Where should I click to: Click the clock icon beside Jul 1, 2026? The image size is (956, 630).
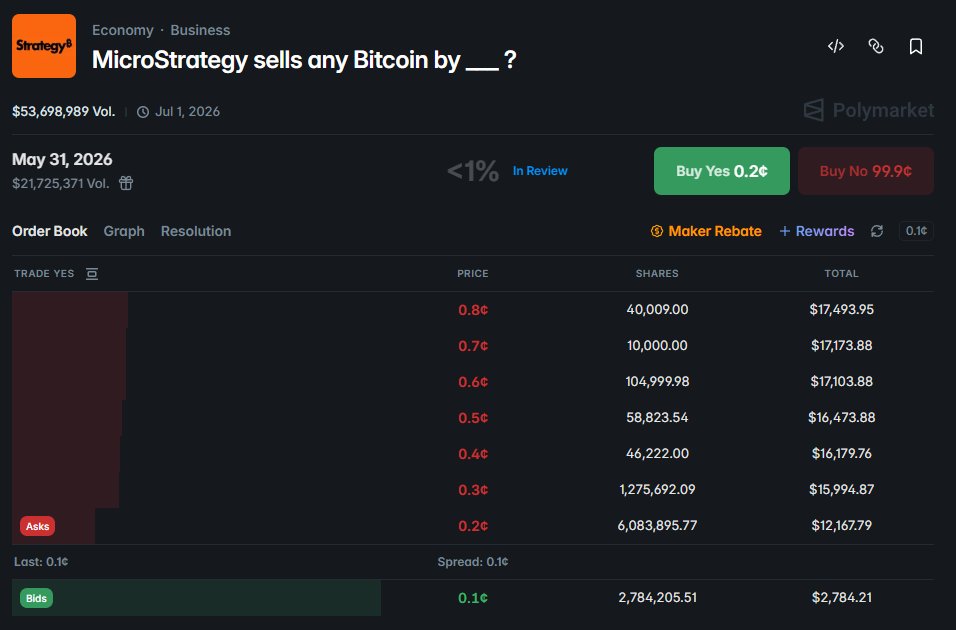pos(143,112)
